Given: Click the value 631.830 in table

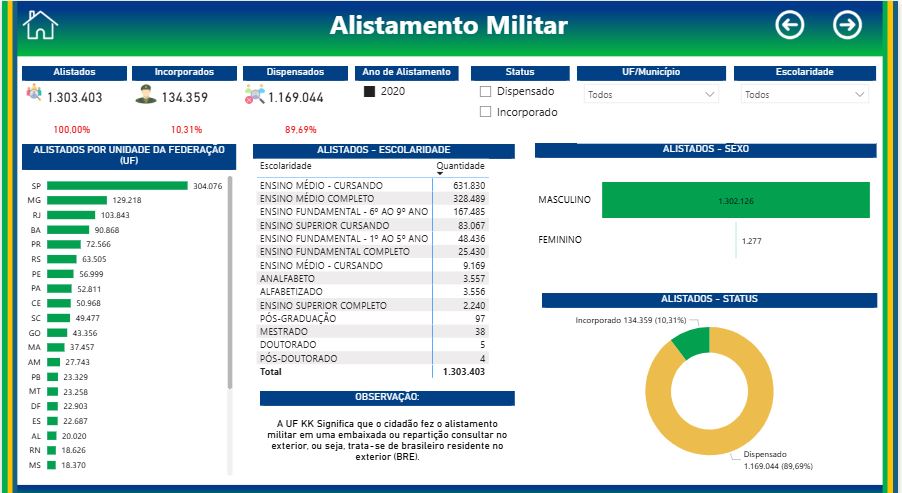Looking at the screenshot, I should tap(469, 186).
